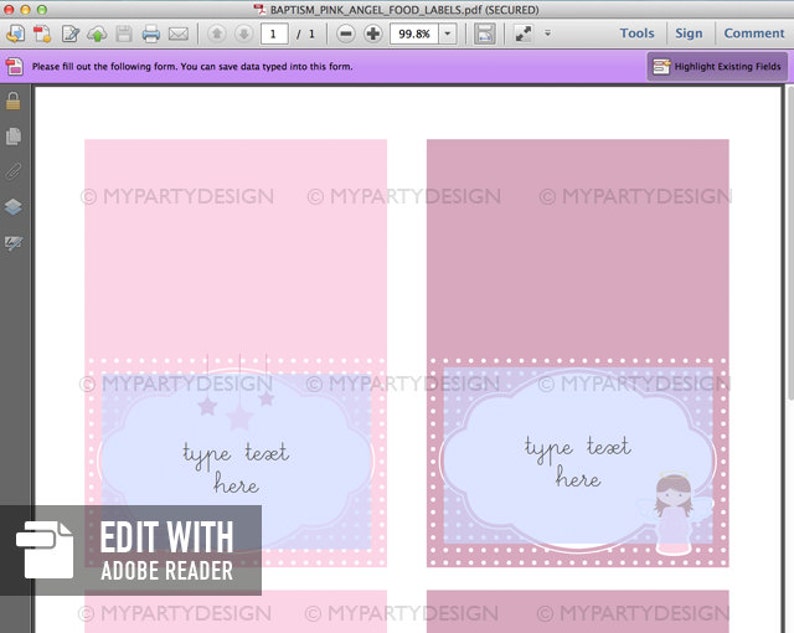This screenshot has height=633, width=794.
Task: Expand the toolbar customize arrow
Action: tap(547, 33)
